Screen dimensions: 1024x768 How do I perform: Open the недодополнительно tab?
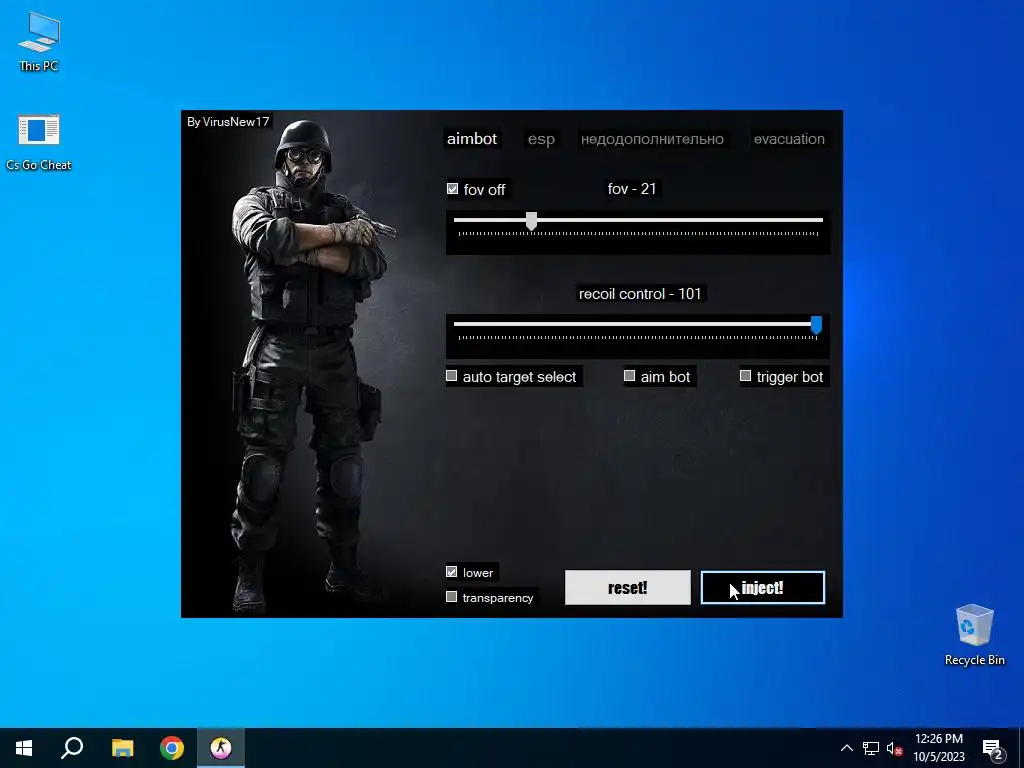652,139
